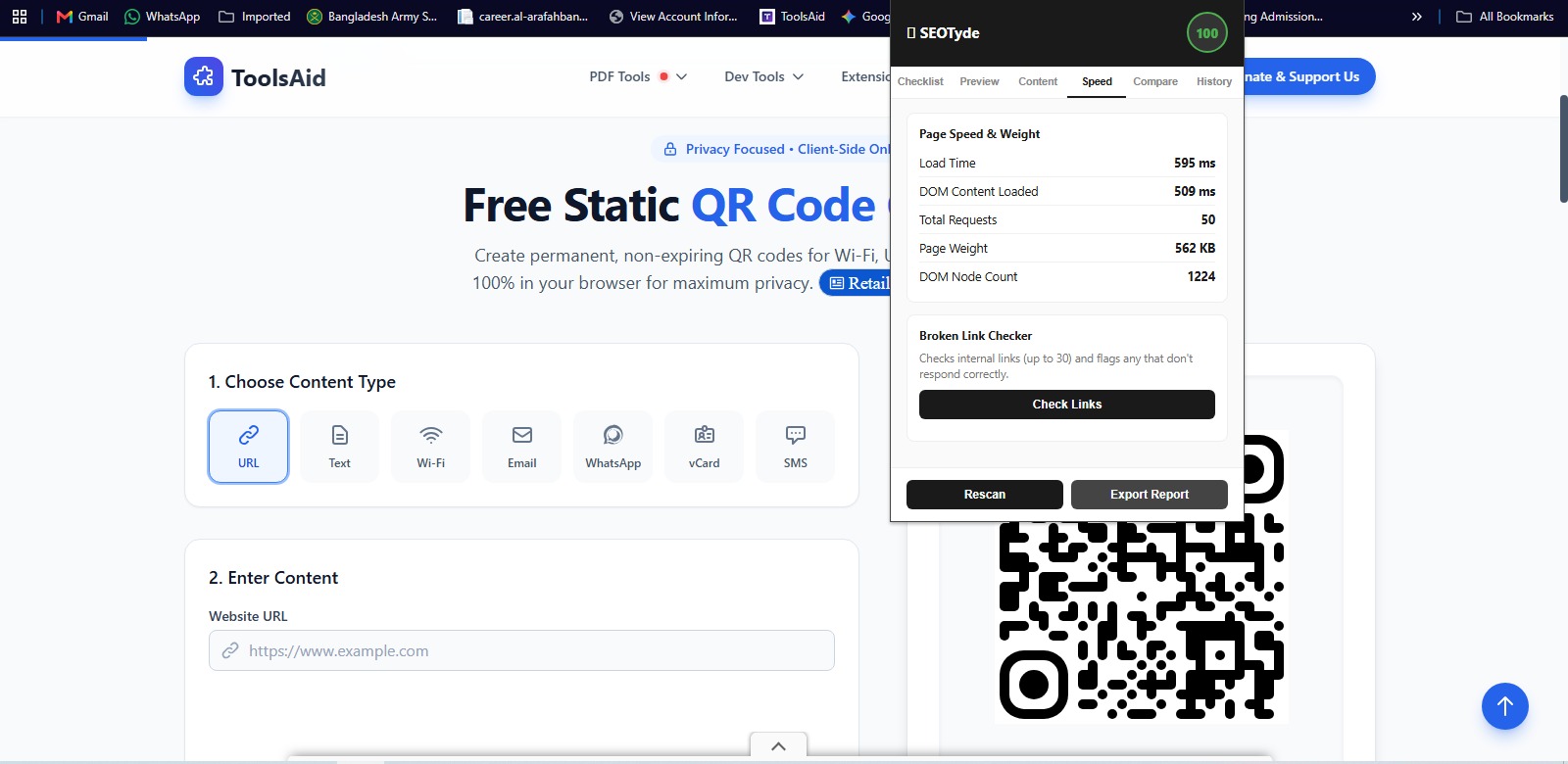Select the Speed tab
This screenshot has height=764, width=1568.
click(1097, 81)
